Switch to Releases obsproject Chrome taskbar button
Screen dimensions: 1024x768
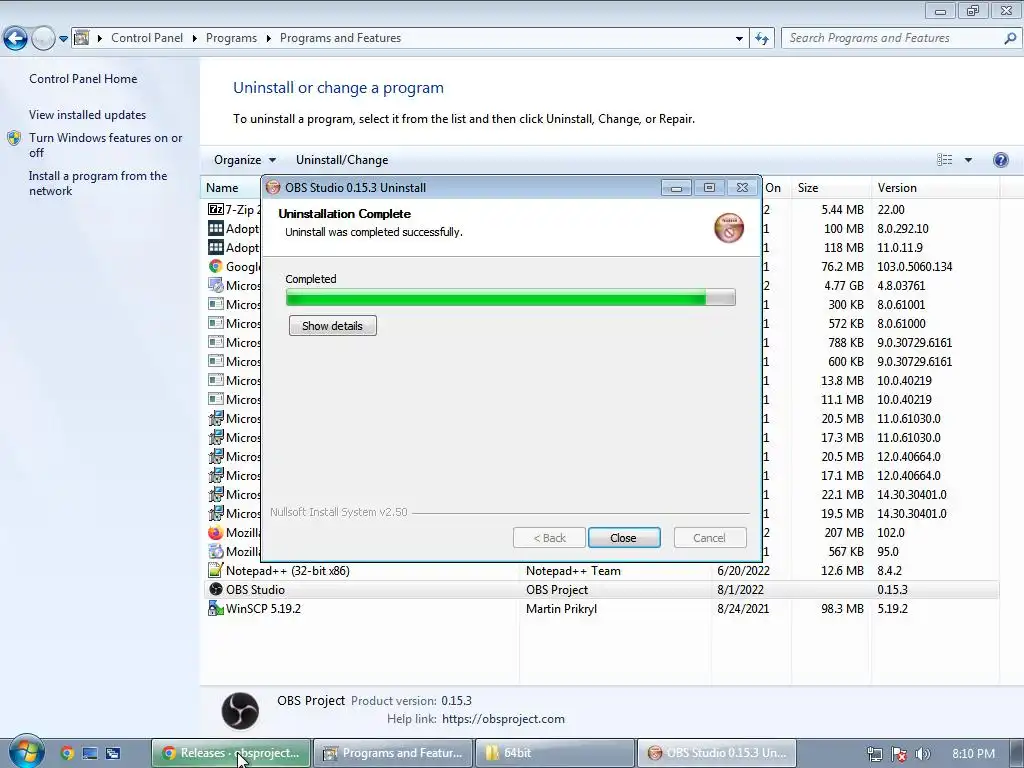click(x=231, y=753)
